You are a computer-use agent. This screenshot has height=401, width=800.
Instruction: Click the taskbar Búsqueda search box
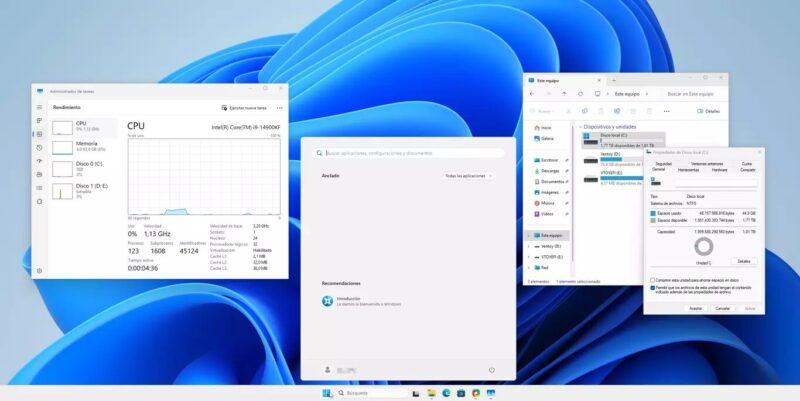click(371, 393)
